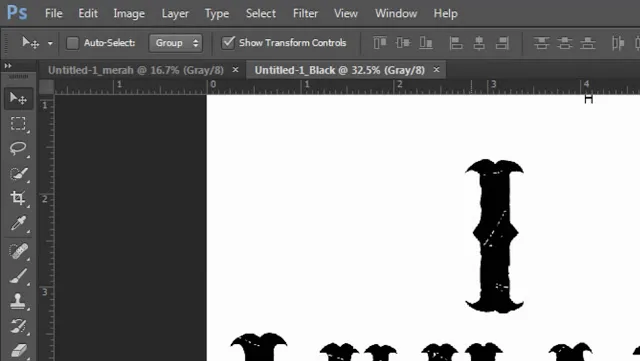Open the Layer menu
The height and width of the screenshot is (361, 640).
[x=175, y=13]
